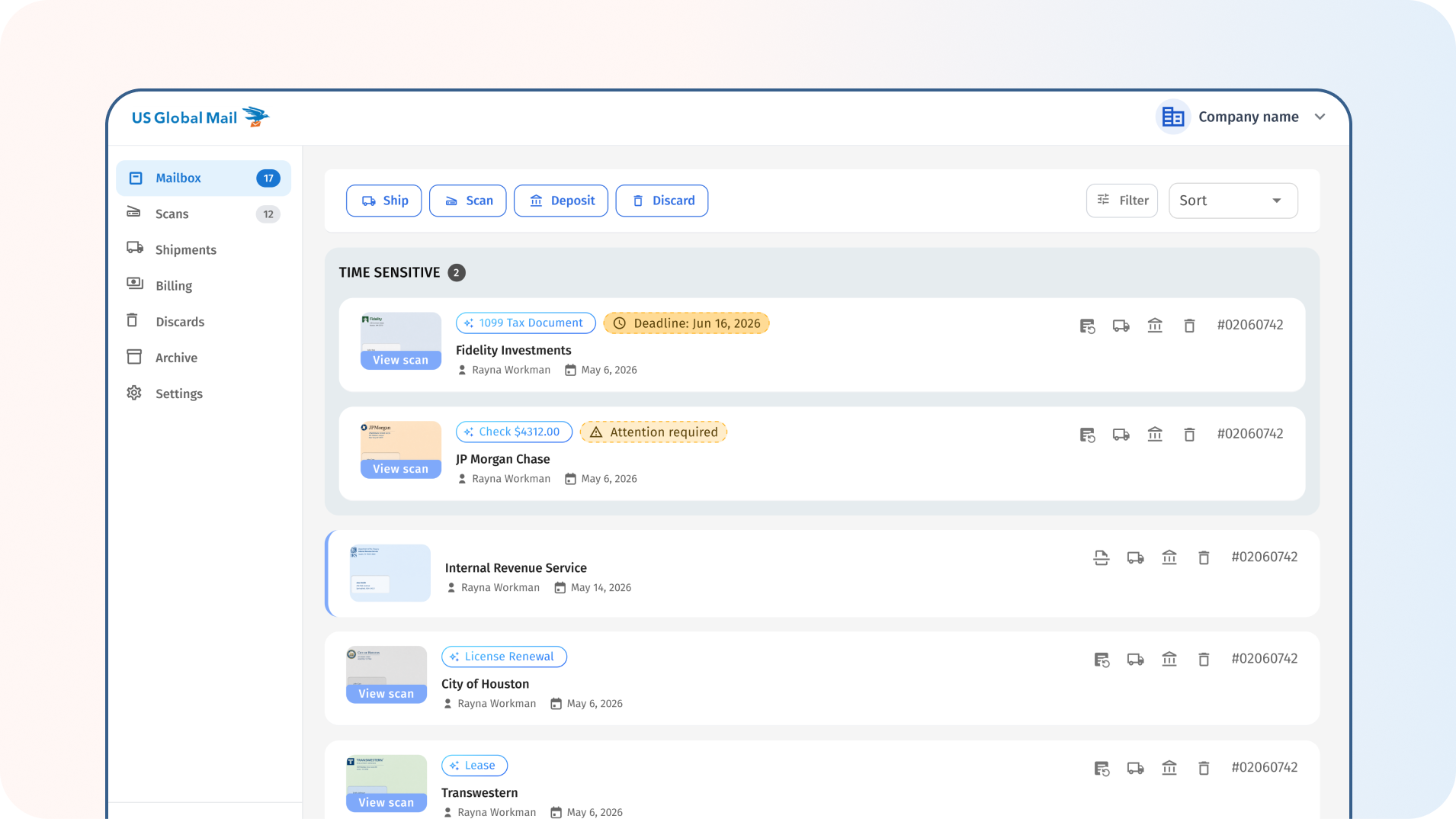Click the Scan toolbar button
Viewport: 1456px width, 819px height.
tap(468, 201)
